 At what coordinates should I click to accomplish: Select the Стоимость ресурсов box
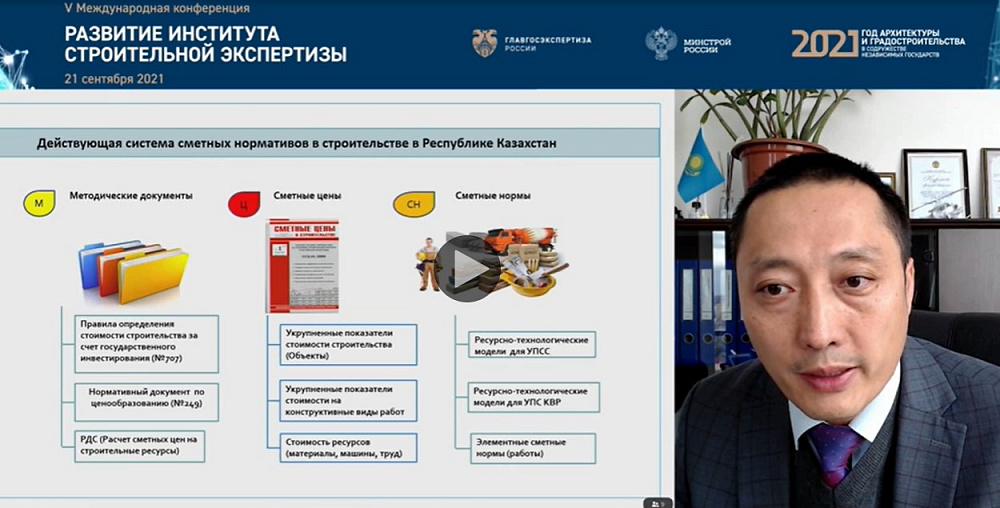tap(348, 447)
